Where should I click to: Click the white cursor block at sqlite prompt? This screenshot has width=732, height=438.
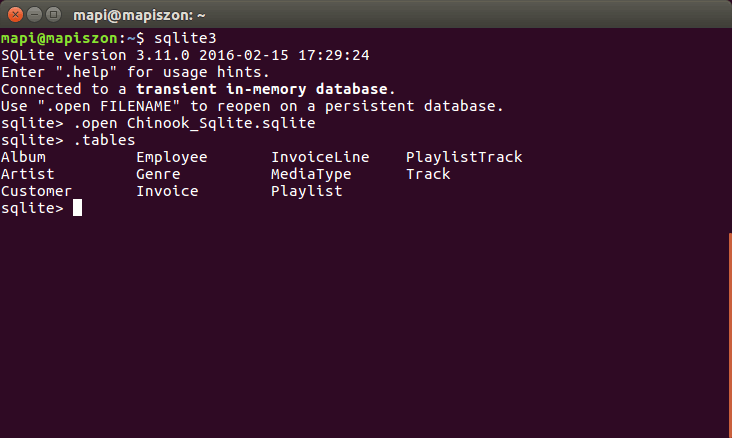coord(77,208)
